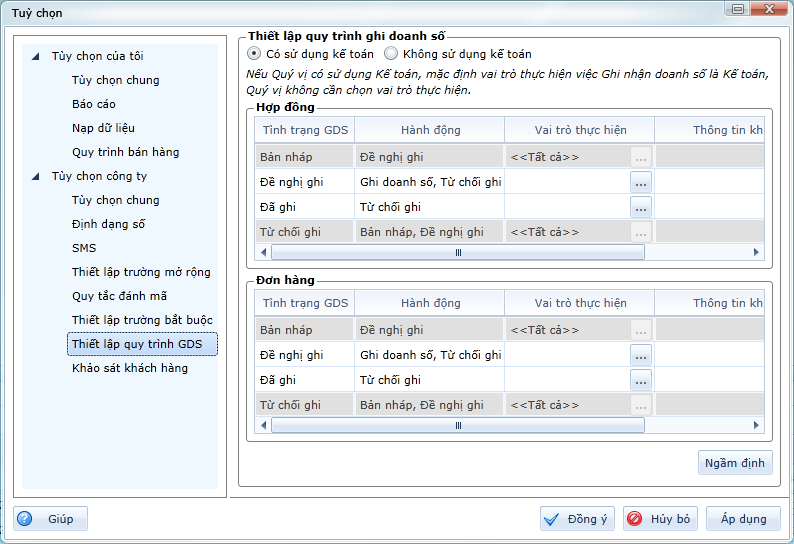Click the blue help question mark icon
This screenshot has height=544, width=794.
[25, 519]
